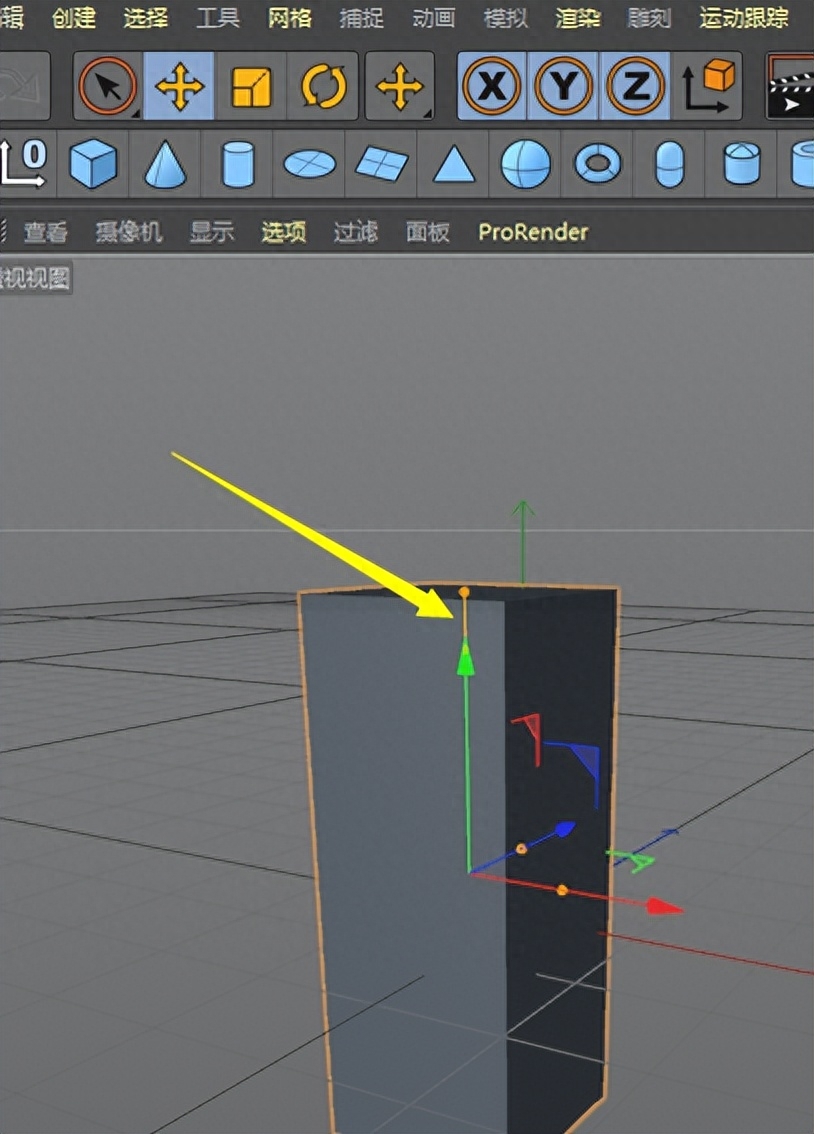The width and height of the screenshot is (814, 1134).
Task: Toggle Y axis lock
Action: [563, 86]
